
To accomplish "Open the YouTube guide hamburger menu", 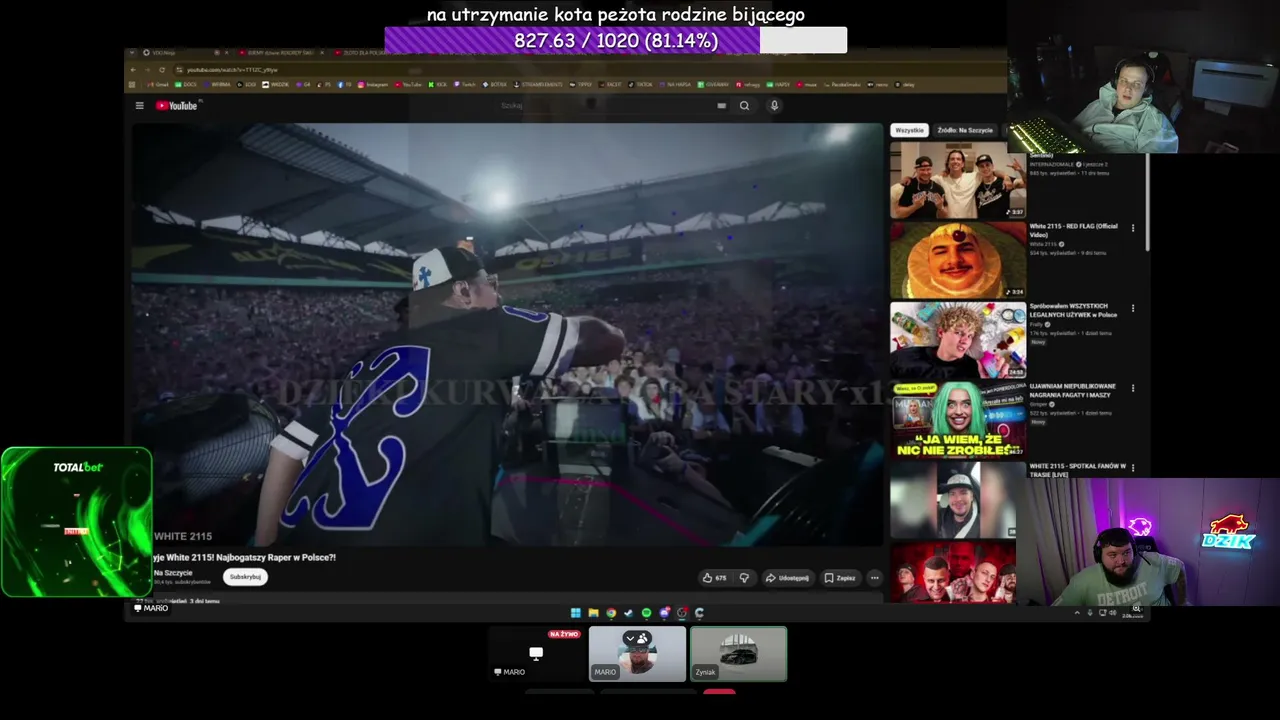I will pyautogui.click(x=140, y=105).
